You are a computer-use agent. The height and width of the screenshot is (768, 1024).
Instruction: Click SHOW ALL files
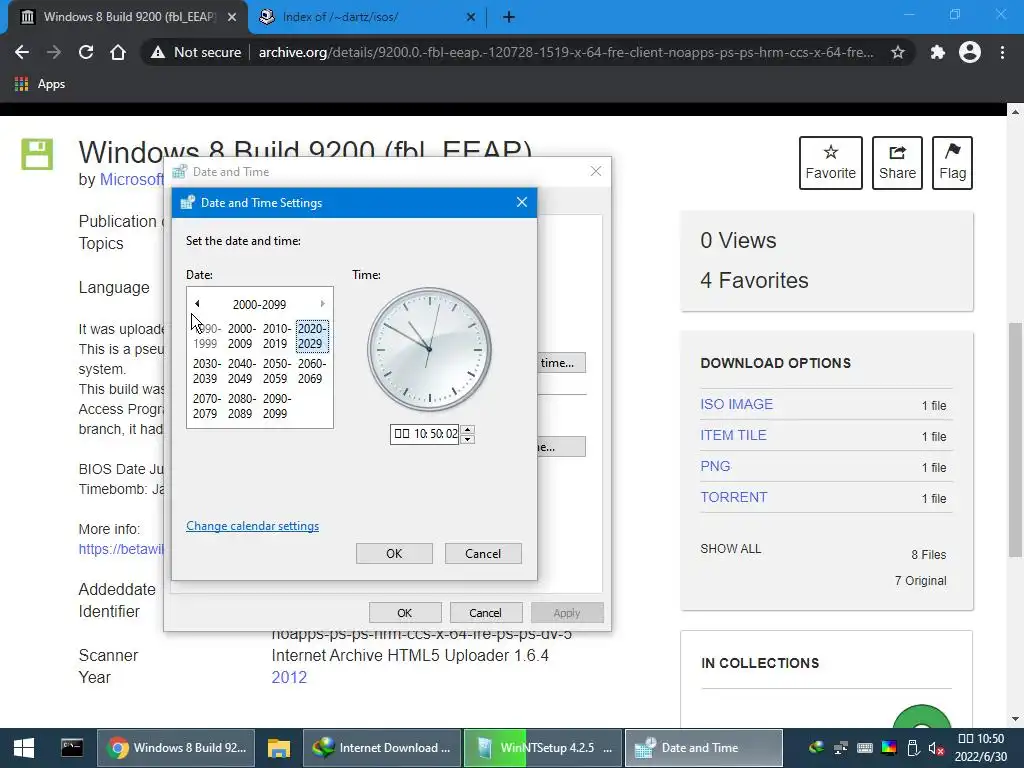[x=730, y=549]
